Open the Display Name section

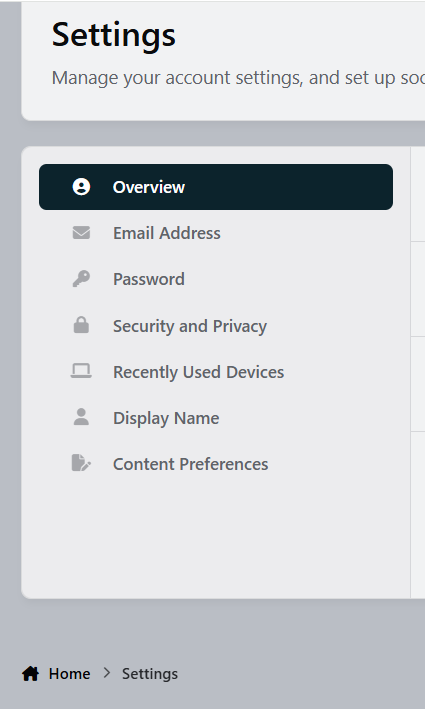click(216, 418)
